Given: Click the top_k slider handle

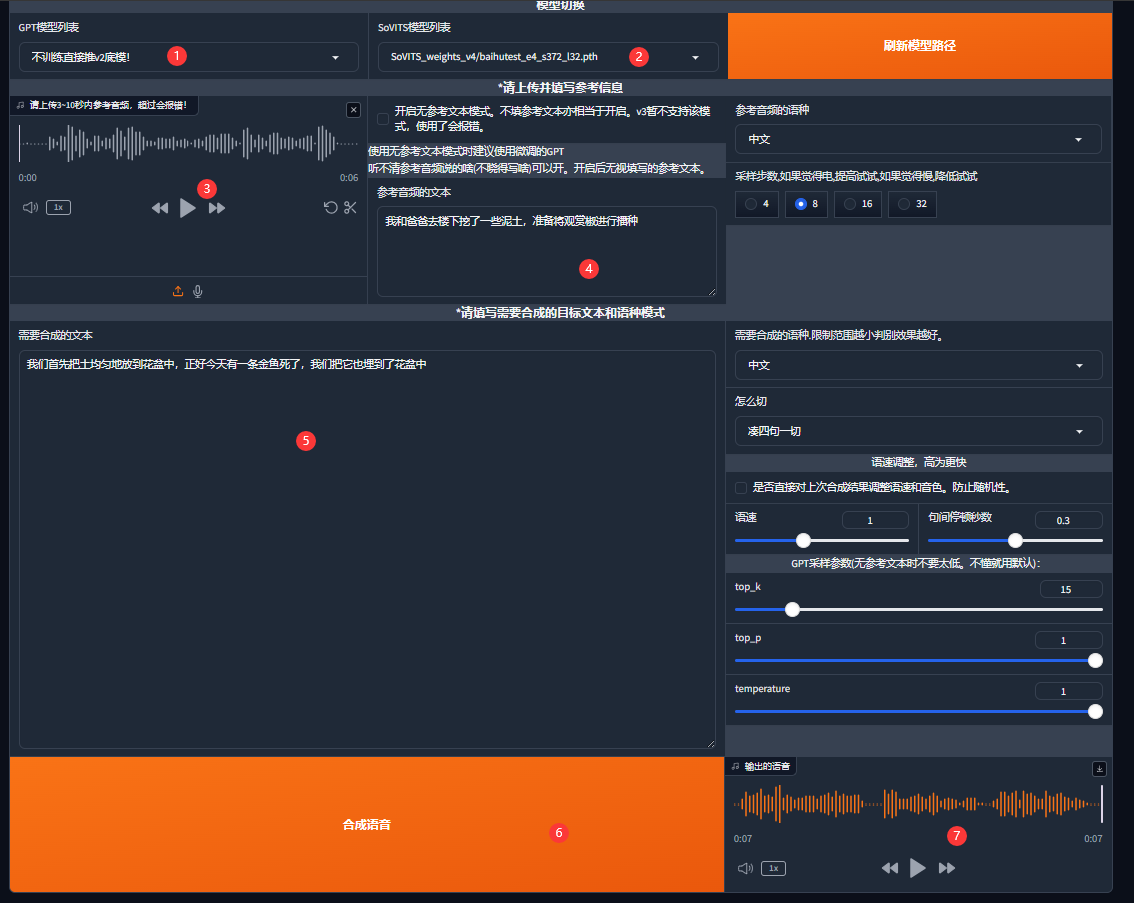Looking at the screenshot, I should (x=793, y=609).
